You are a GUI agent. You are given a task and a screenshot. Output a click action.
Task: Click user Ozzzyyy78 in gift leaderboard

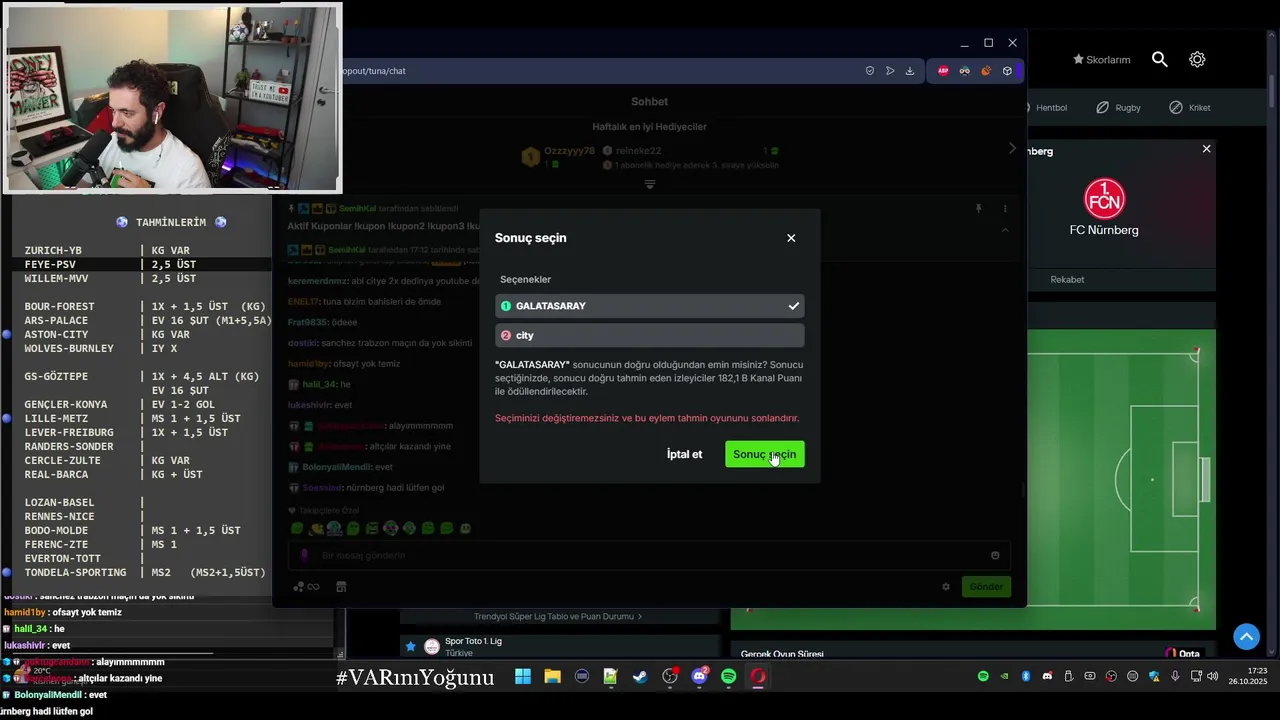[569, 151]
